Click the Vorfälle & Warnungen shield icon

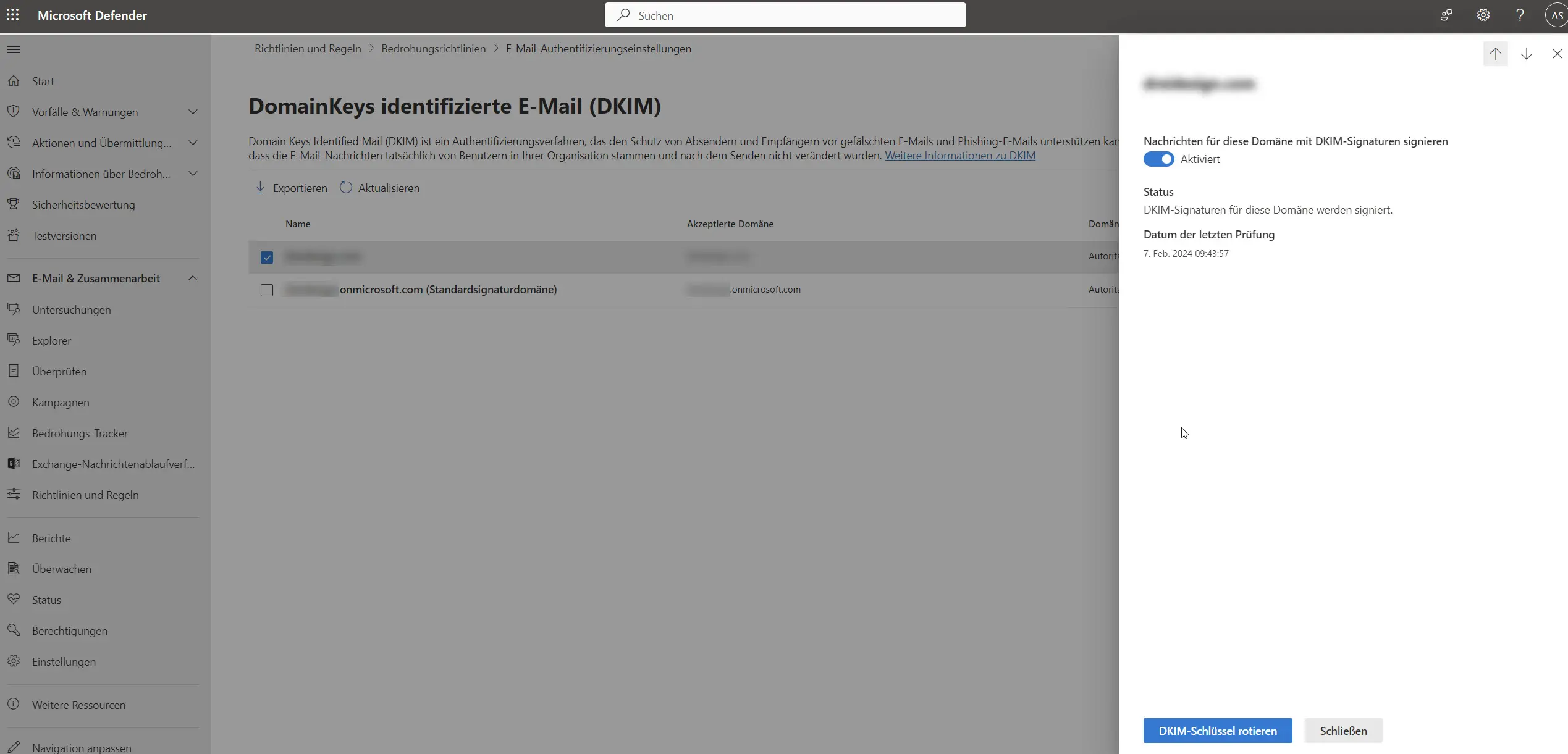pos(14,112)
